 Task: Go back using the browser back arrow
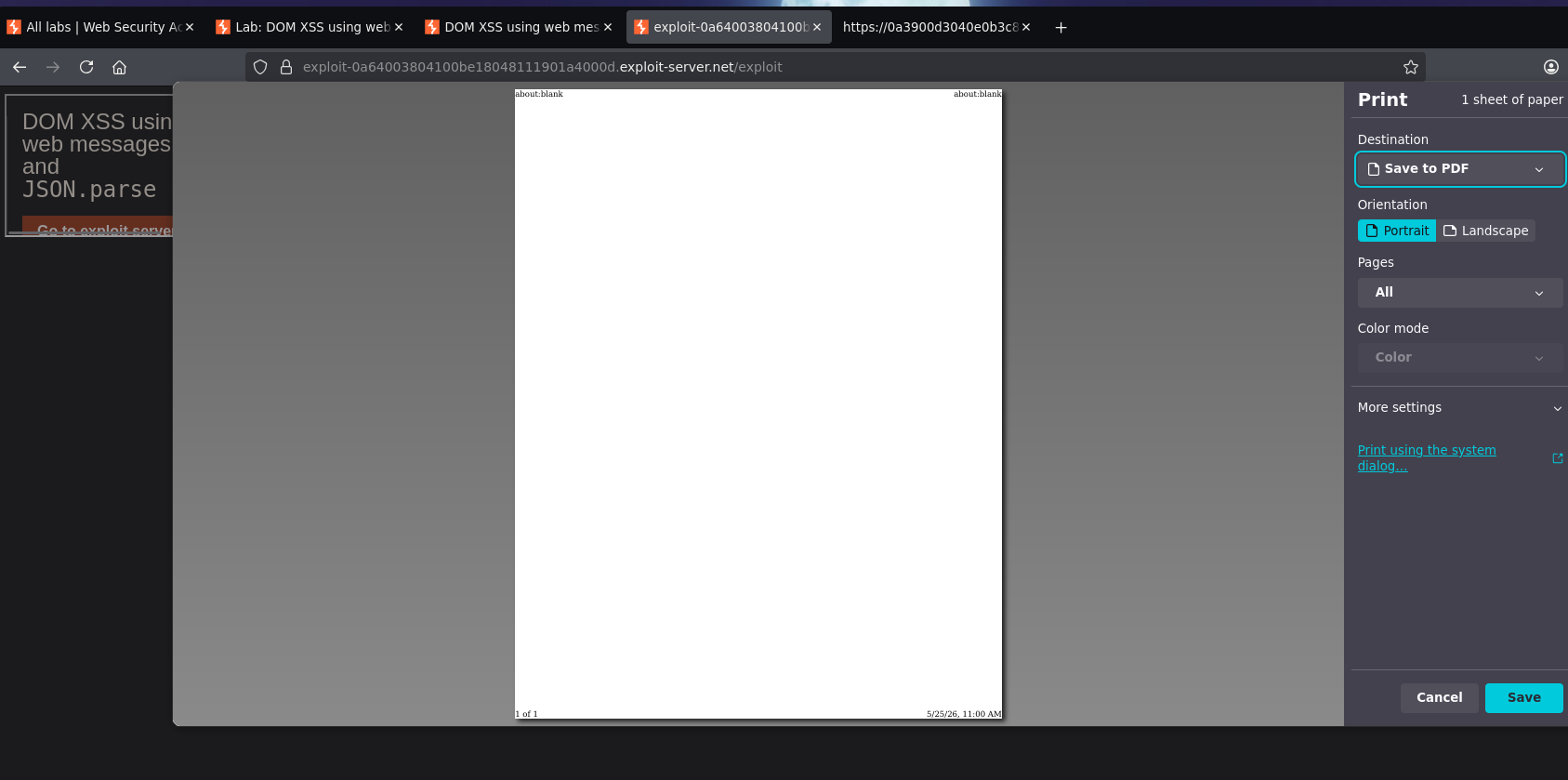coord(20,67)
